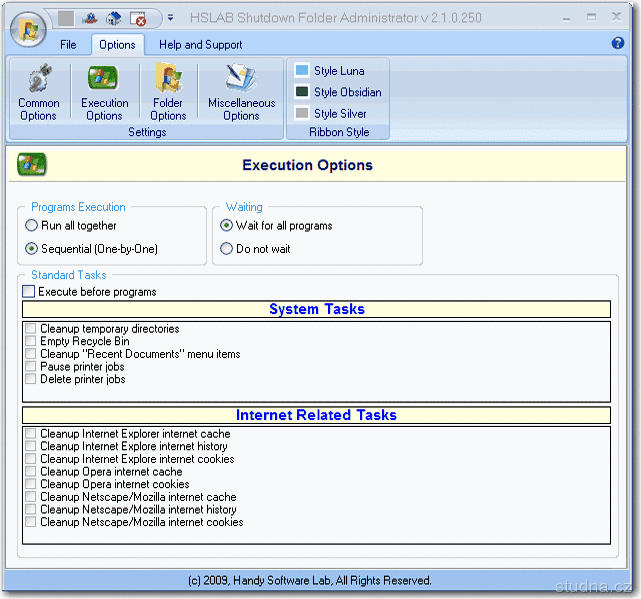Viewport: 641px width, 599px height.
Task: Click the round application orb button
Action: tap(28, 30)
